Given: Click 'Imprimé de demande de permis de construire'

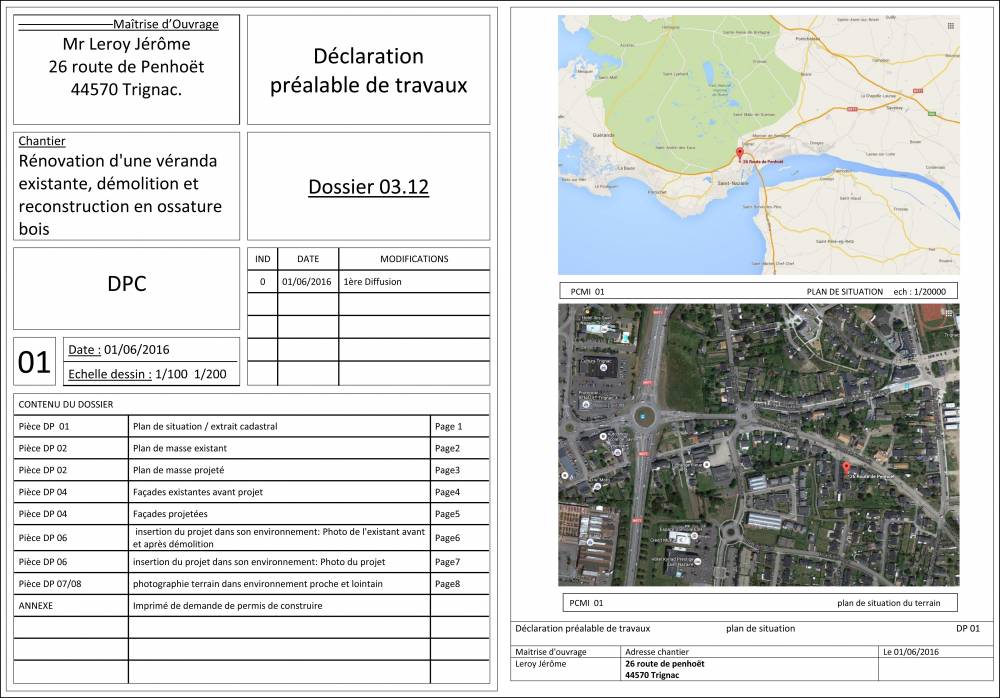Looking at the screenshot, I should point(228,605).
